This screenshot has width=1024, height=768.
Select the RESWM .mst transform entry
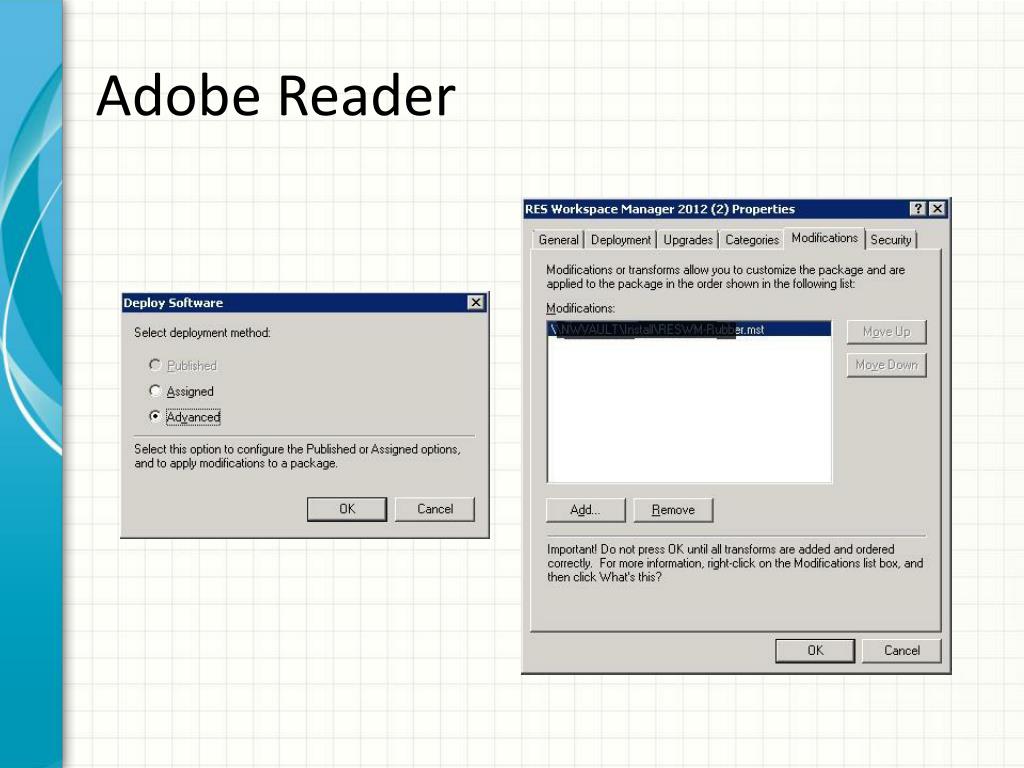pyautogui.click(x=689, y=329)
